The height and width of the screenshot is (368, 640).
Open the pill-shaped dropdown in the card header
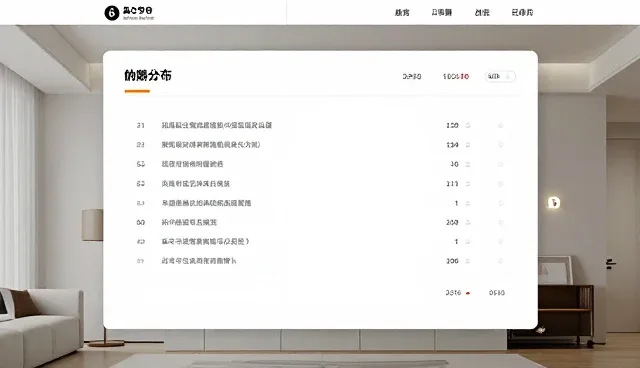tap(500, 76)
